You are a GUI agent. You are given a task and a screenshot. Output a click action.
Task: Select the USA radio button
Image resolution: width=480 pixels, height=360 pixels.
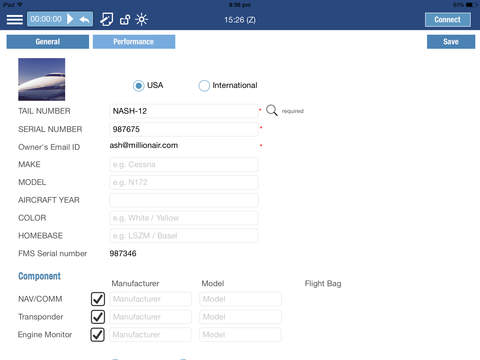point(138,86)
